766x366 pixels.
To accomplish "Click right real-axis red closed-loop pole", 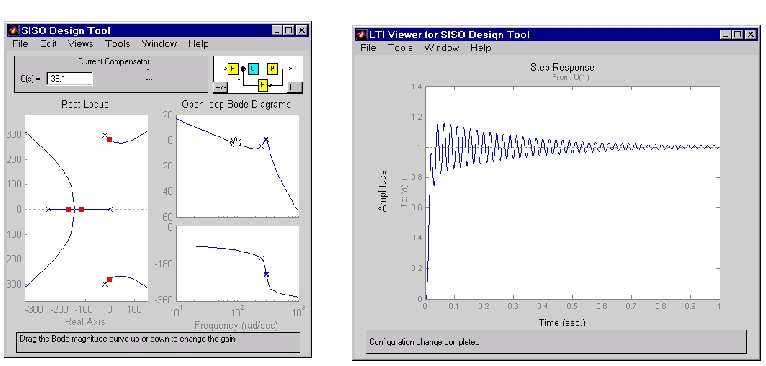I will point(82,210).
